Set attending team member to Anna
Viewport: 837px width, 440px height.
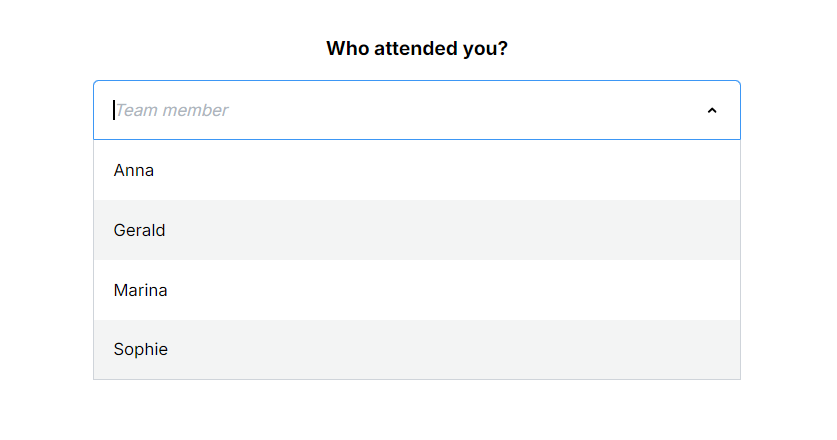(134, 170)
